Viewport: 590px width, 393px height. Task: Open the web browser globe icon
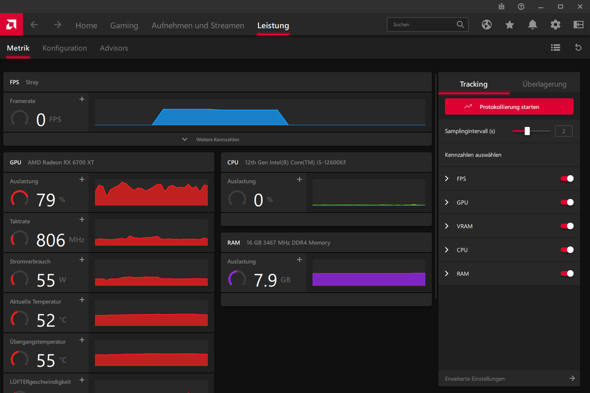[487, 25]
